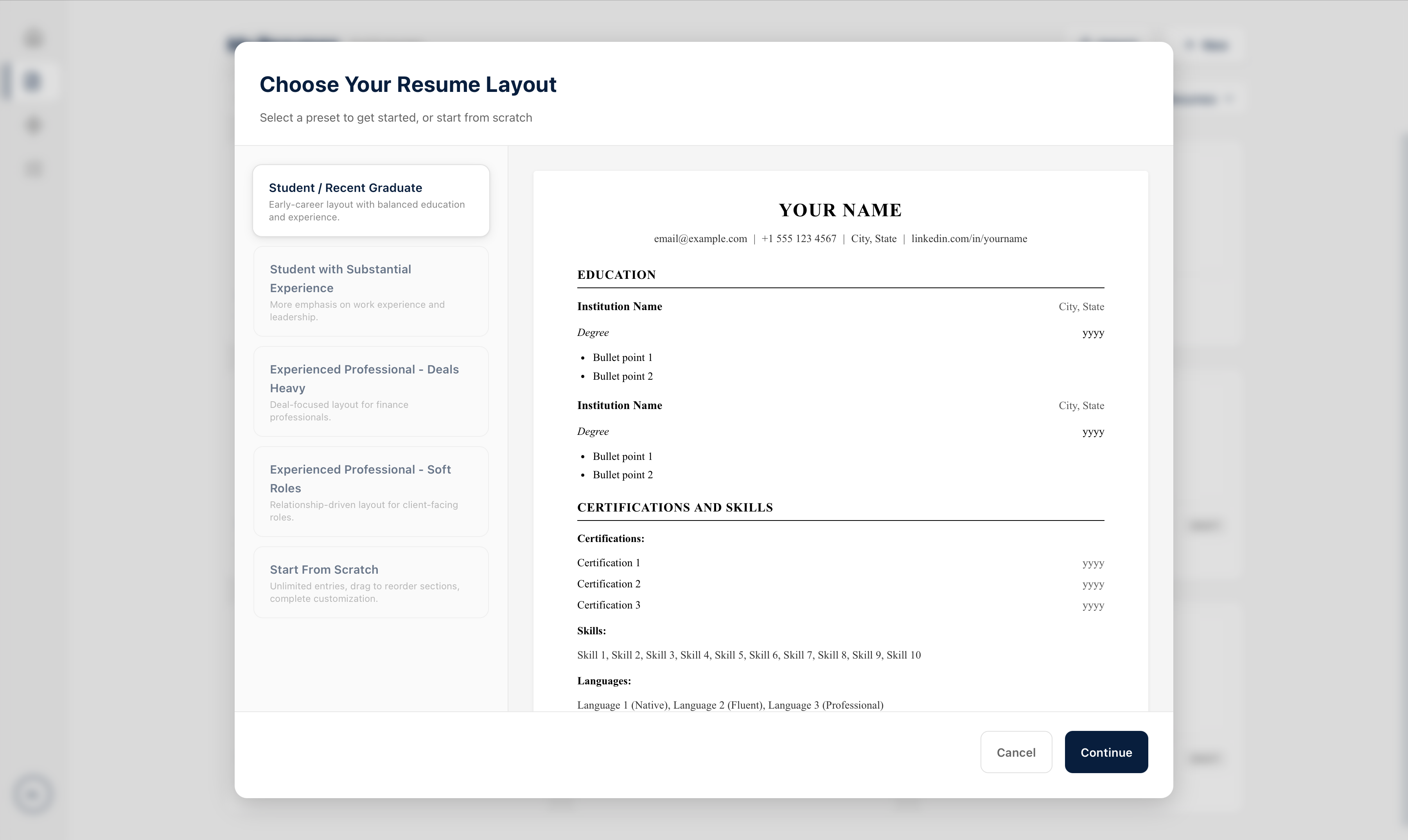Screen dimensions: 1408x840
Task: Choose Student with Substantial Experience preset
Action: click(x=371, y=291)
